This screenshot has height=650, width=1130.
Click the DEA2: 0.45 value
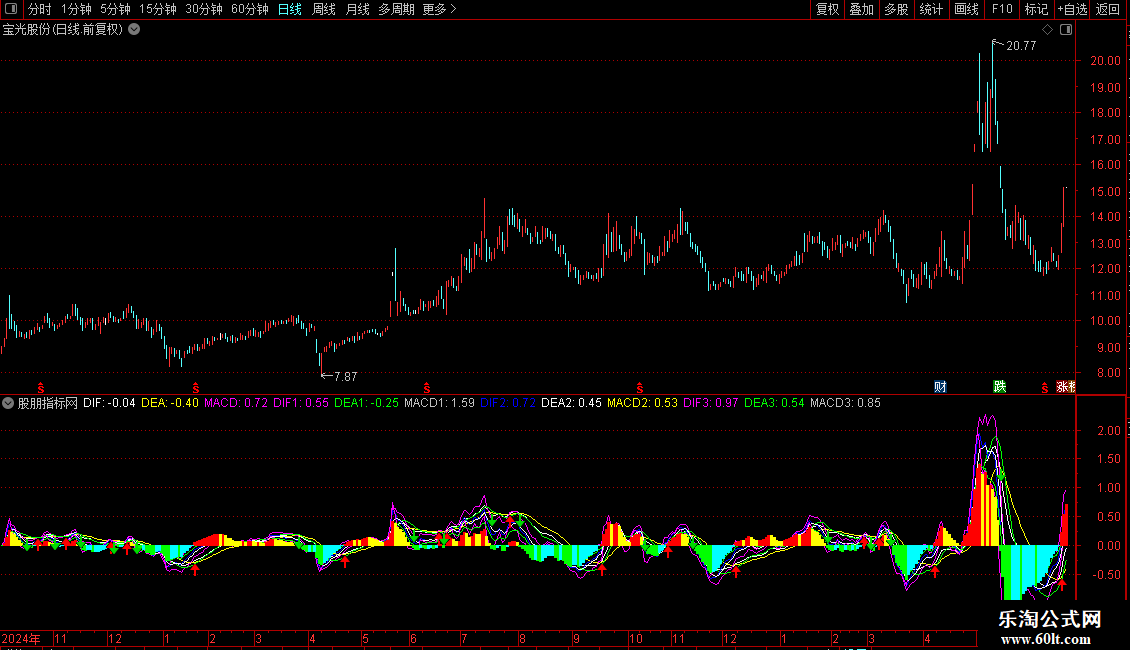click(x=571, y=403)
